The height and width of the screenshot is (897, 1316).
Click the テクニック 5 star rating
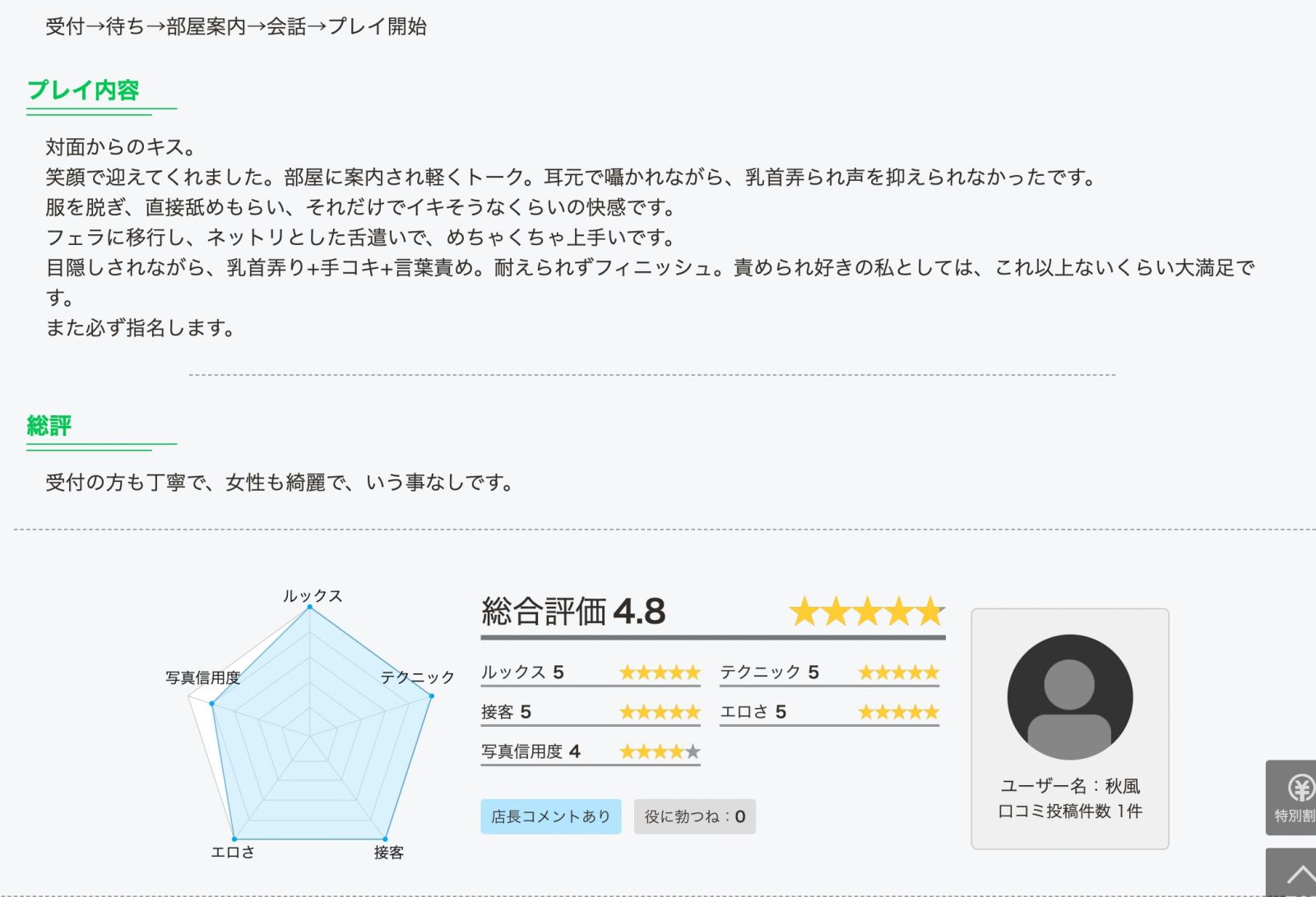898,673
